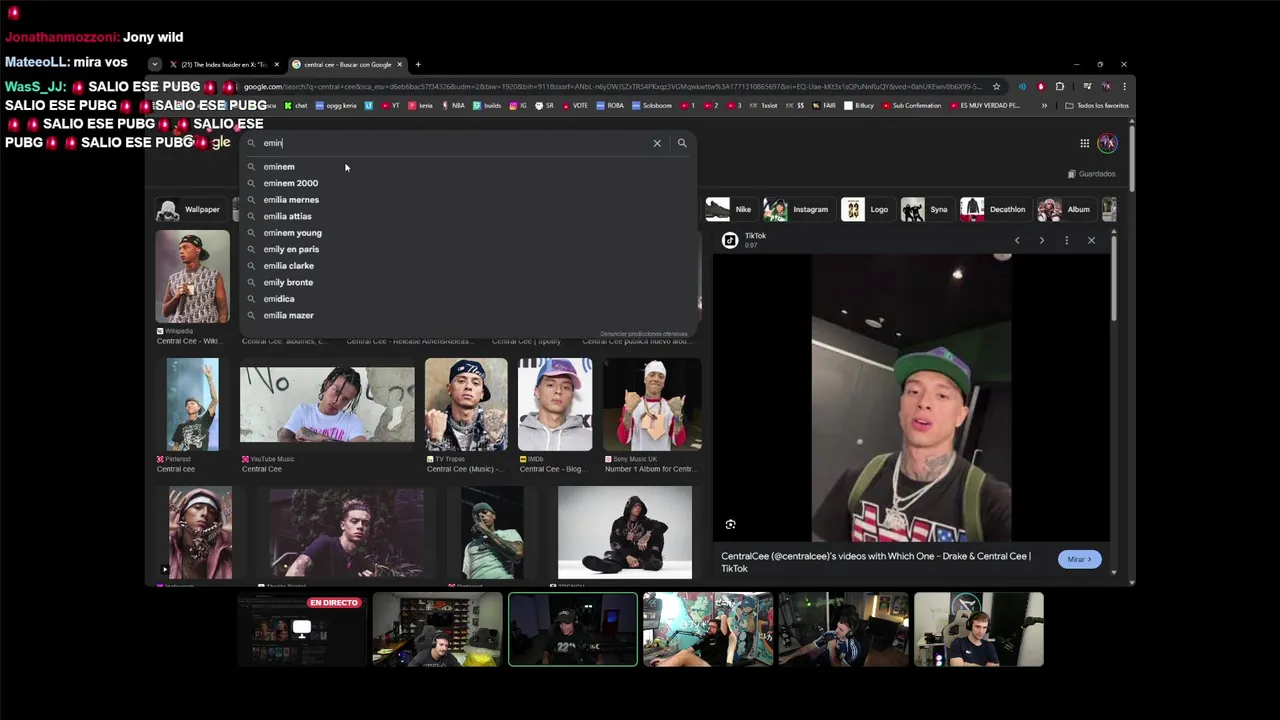This screenshot has height=720, width=1280.
Task: Select the highlighted green-bordered webcam thumbnail
Action: click(573, 630)
